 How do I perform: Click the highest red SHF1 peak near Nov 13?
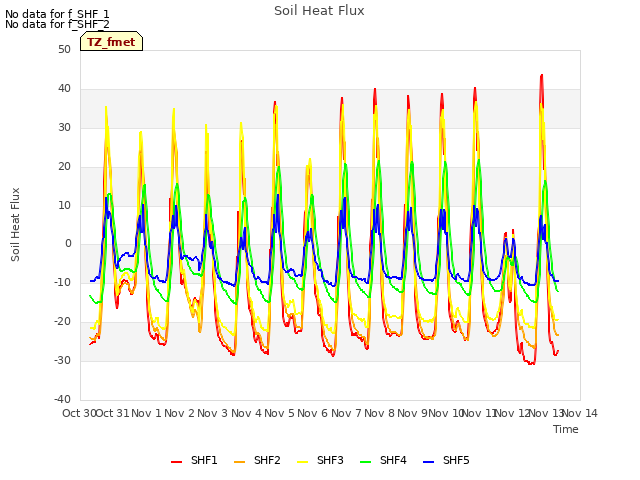coord(542,76)
